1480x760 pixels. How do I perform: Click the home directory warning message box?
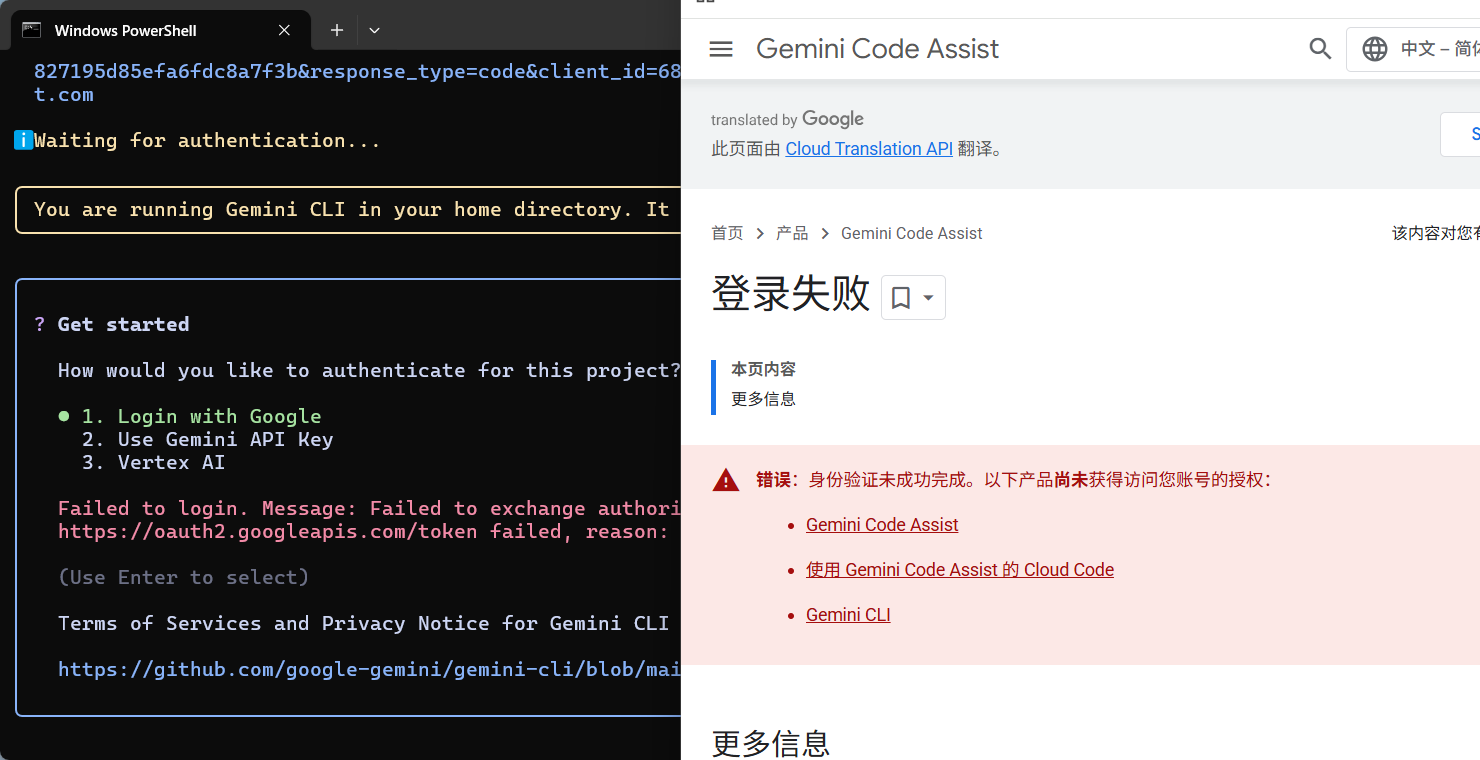[x=348, y=210]
